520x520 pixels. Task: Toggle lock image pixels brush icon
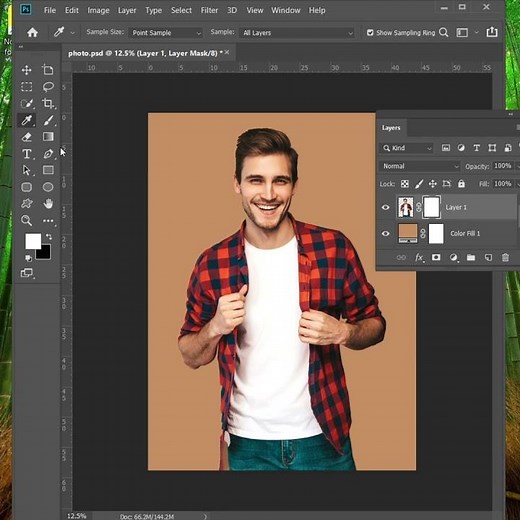(419, 184)
